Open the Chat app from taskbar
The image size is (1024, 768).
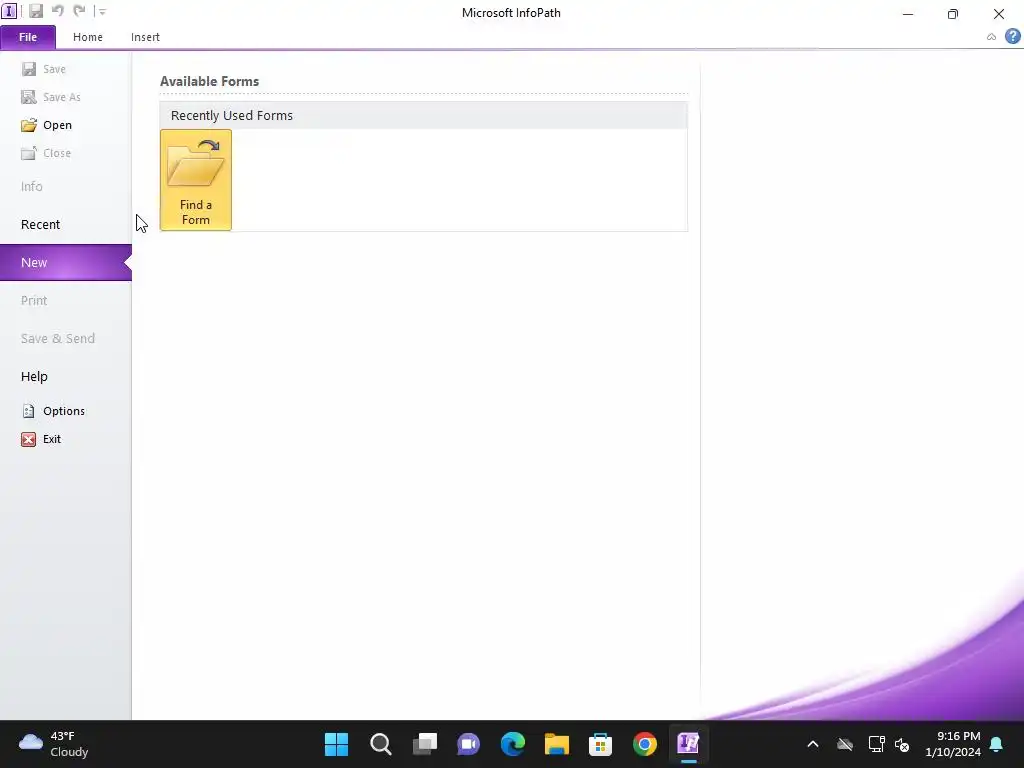click(x=468, y=744)
